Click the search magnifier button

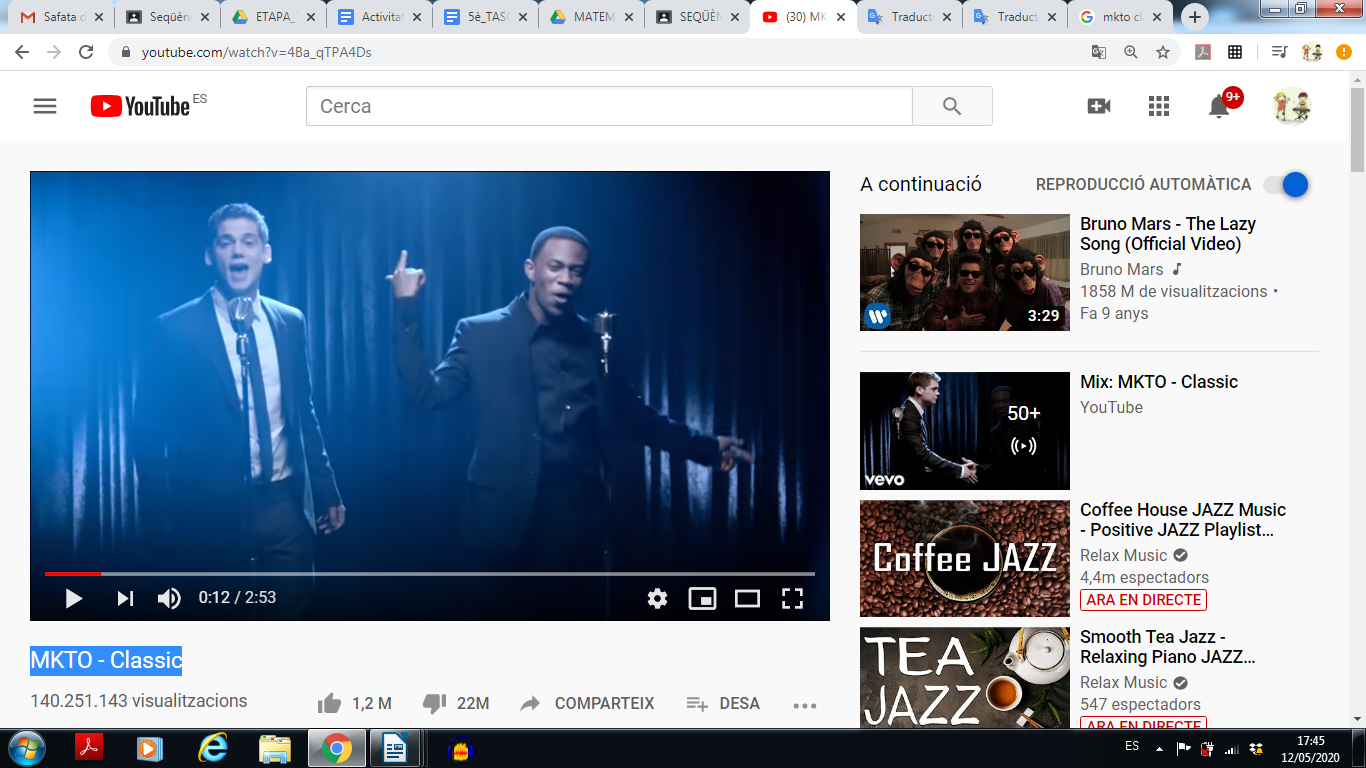point(952,106)
